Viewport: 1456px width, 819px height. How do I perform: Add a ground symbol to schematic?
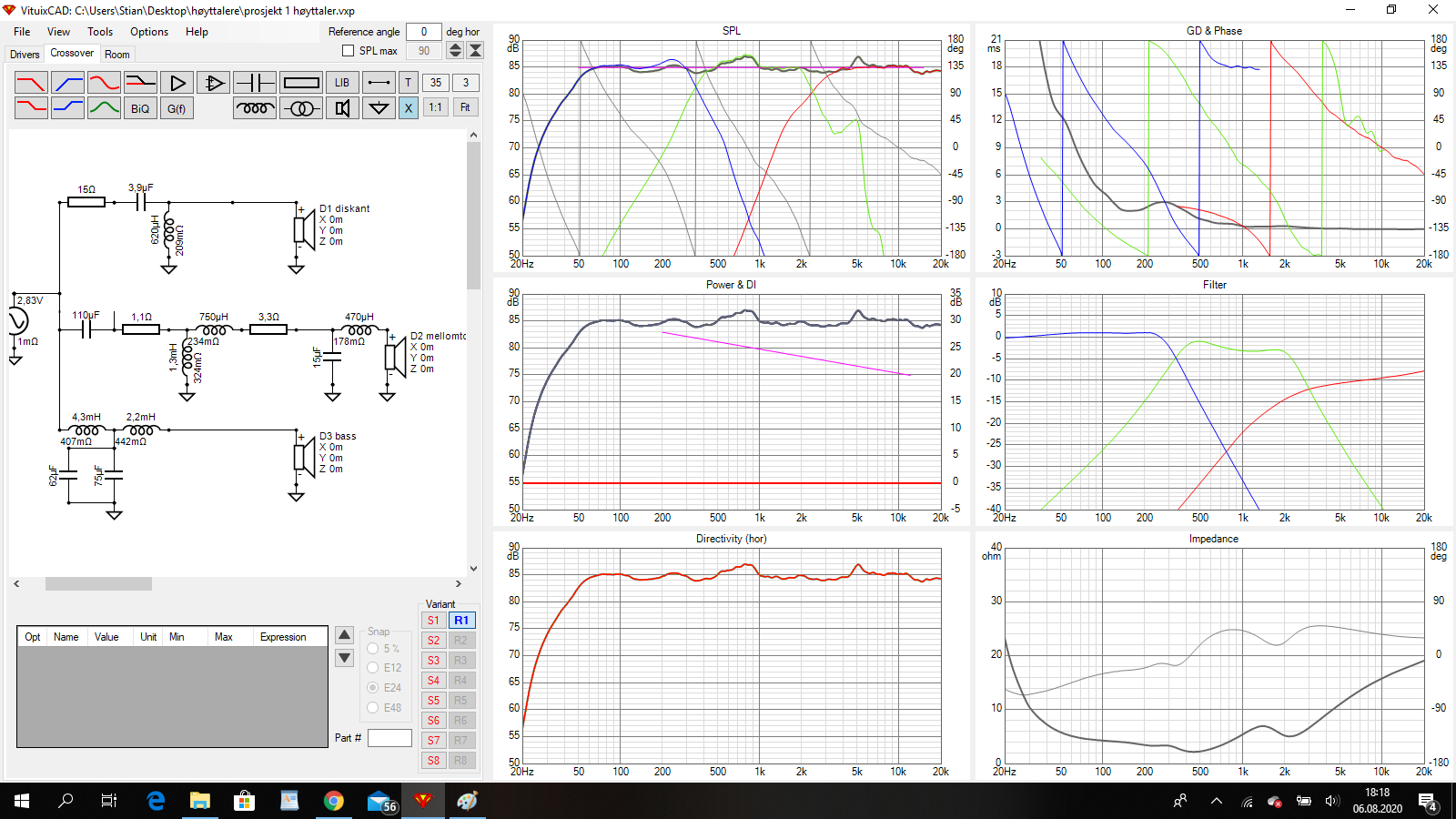click(379, 108)
